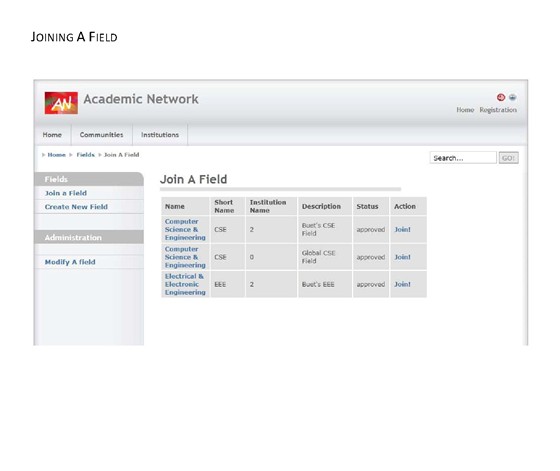
Task: Click Home in the breadcrumb
Action: click(56, 155)
